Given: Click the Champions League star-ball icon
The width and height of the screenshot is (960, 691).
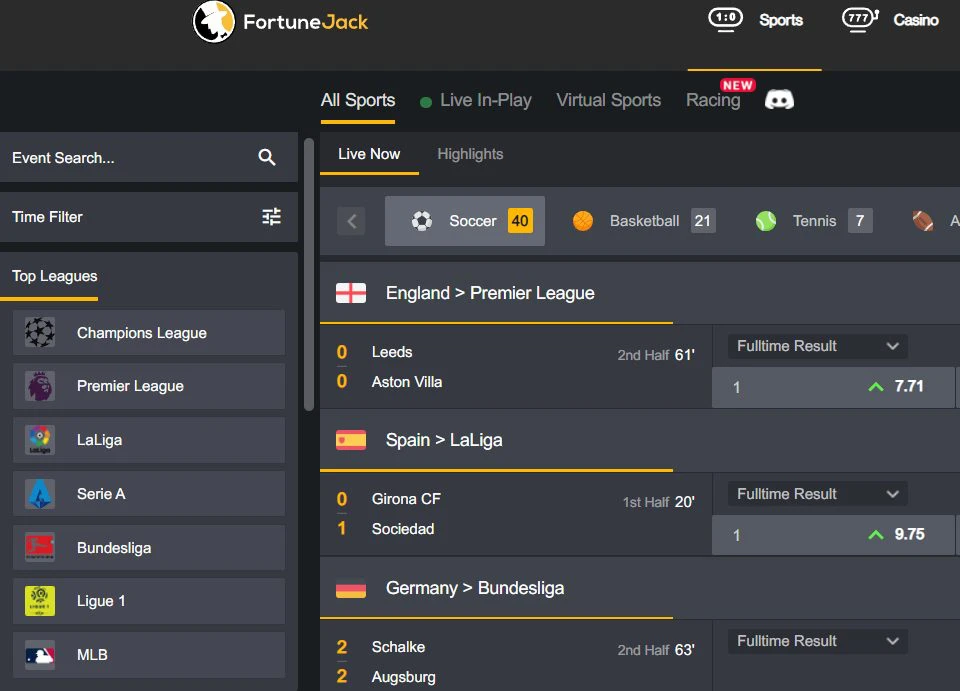Looking at the screenshot, I should [x=40, y=332].
